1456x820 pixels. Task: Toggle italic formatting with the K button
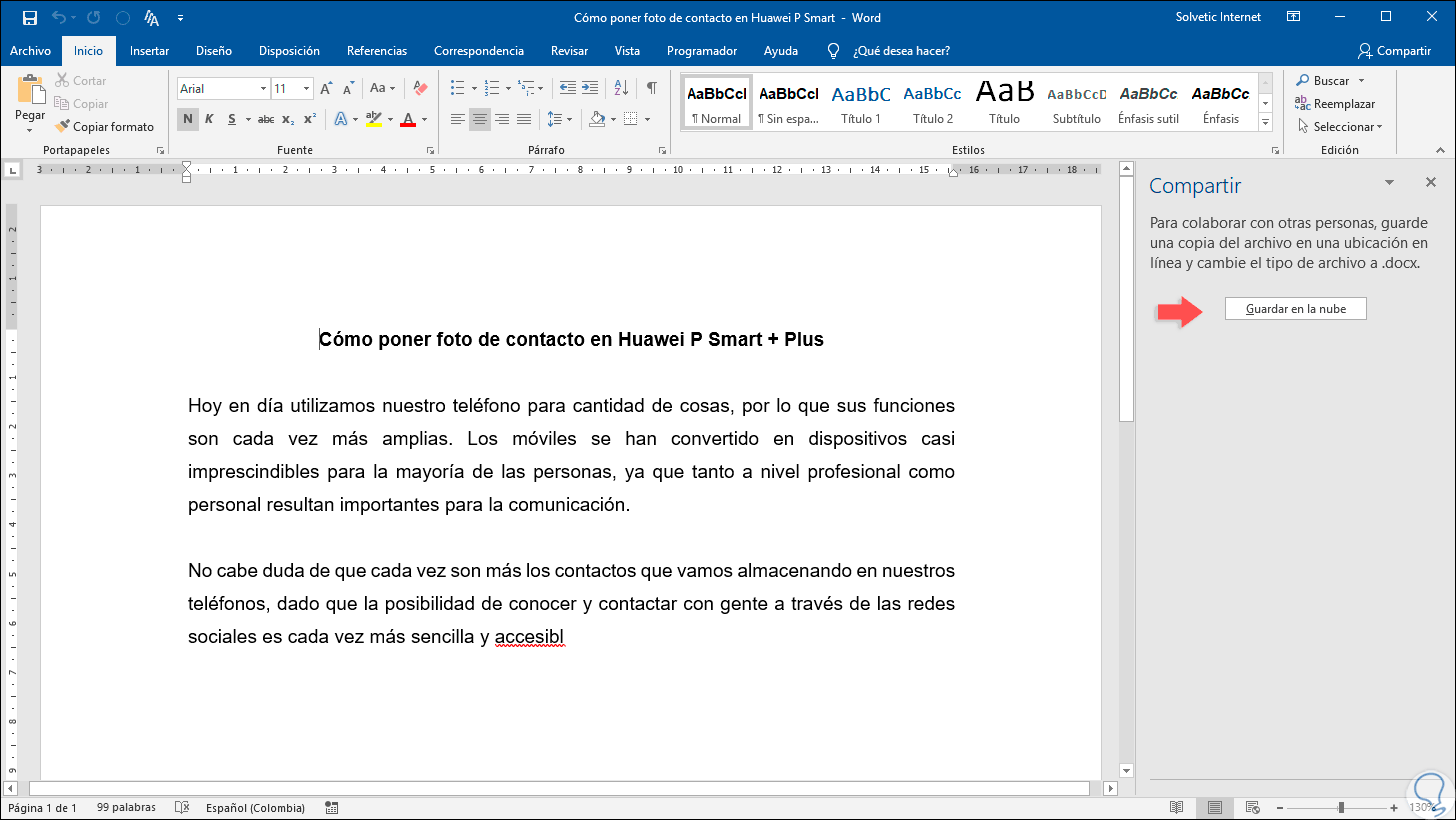(x=209, y=119)
